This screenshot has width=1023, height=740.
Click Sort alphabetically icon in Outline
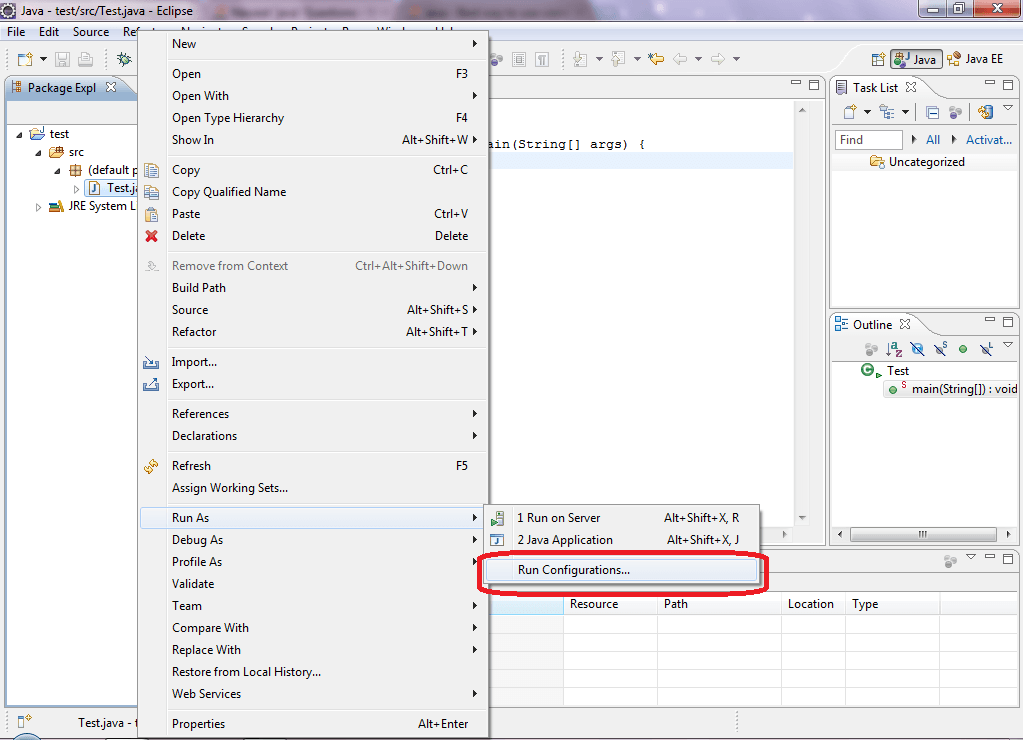click(x=894, y=349)
